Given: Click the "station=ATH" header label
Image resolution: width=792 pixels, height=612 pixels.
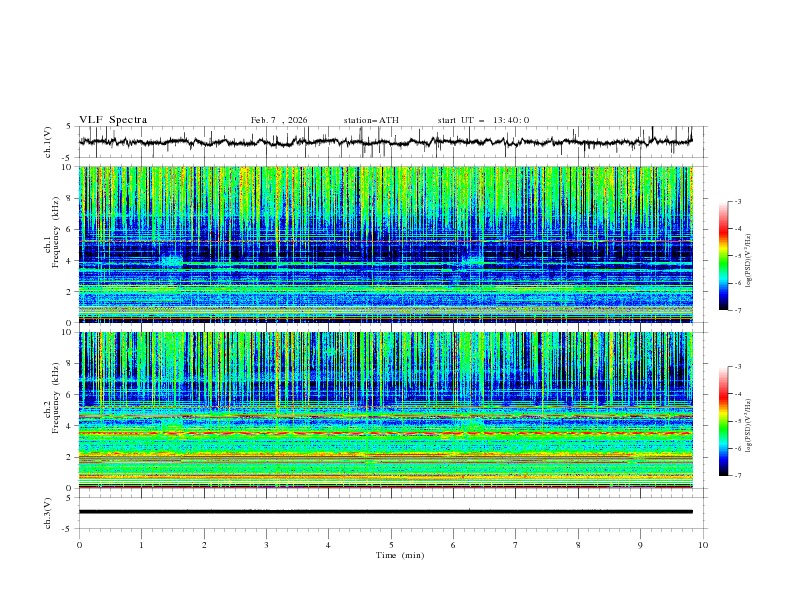Looking at the screenshot, I should click(371, 120).
